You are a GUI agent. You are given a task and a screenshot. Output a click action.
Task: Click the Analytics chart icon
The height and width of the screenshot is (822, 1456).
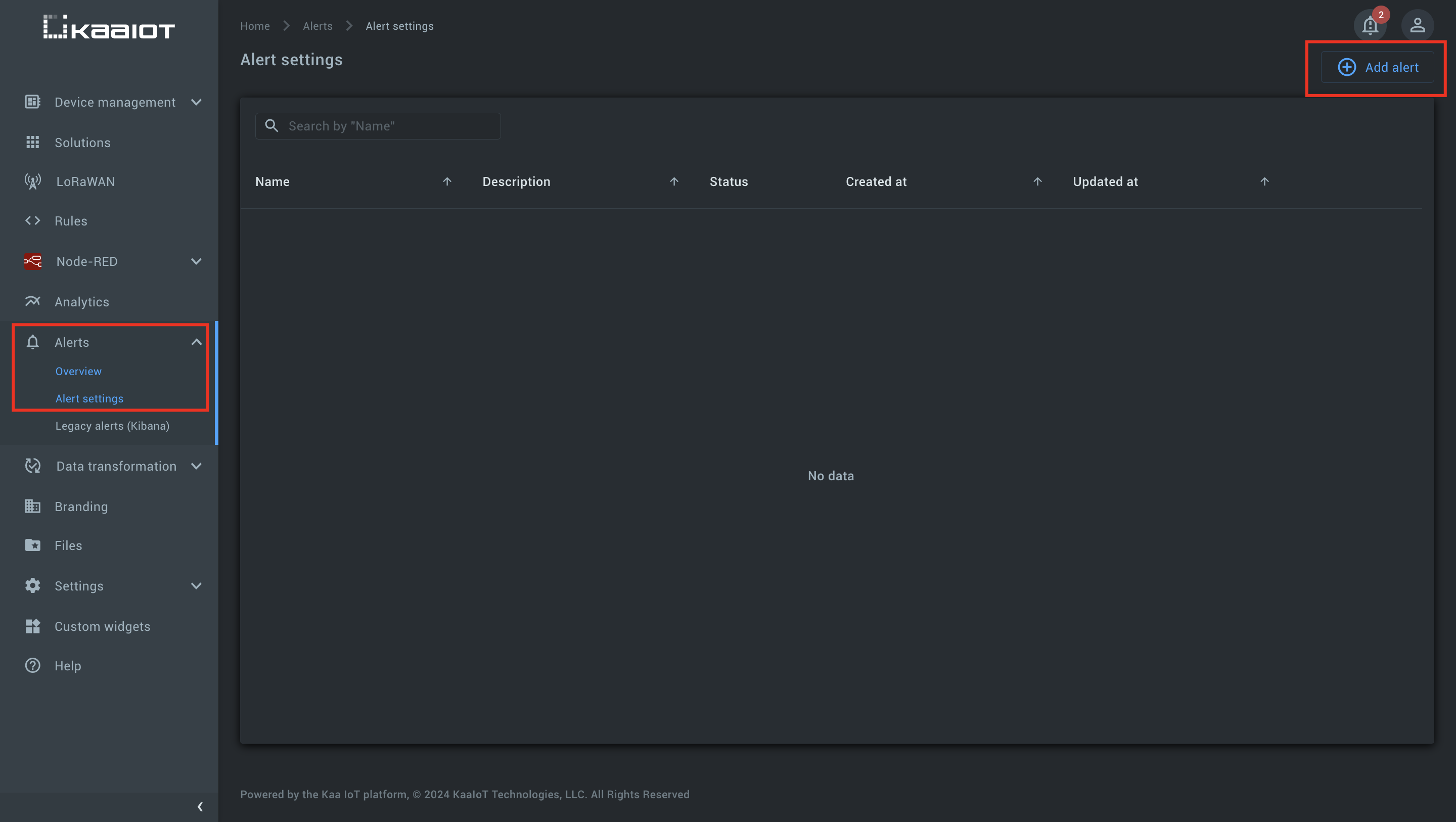[x=33, y=301]
